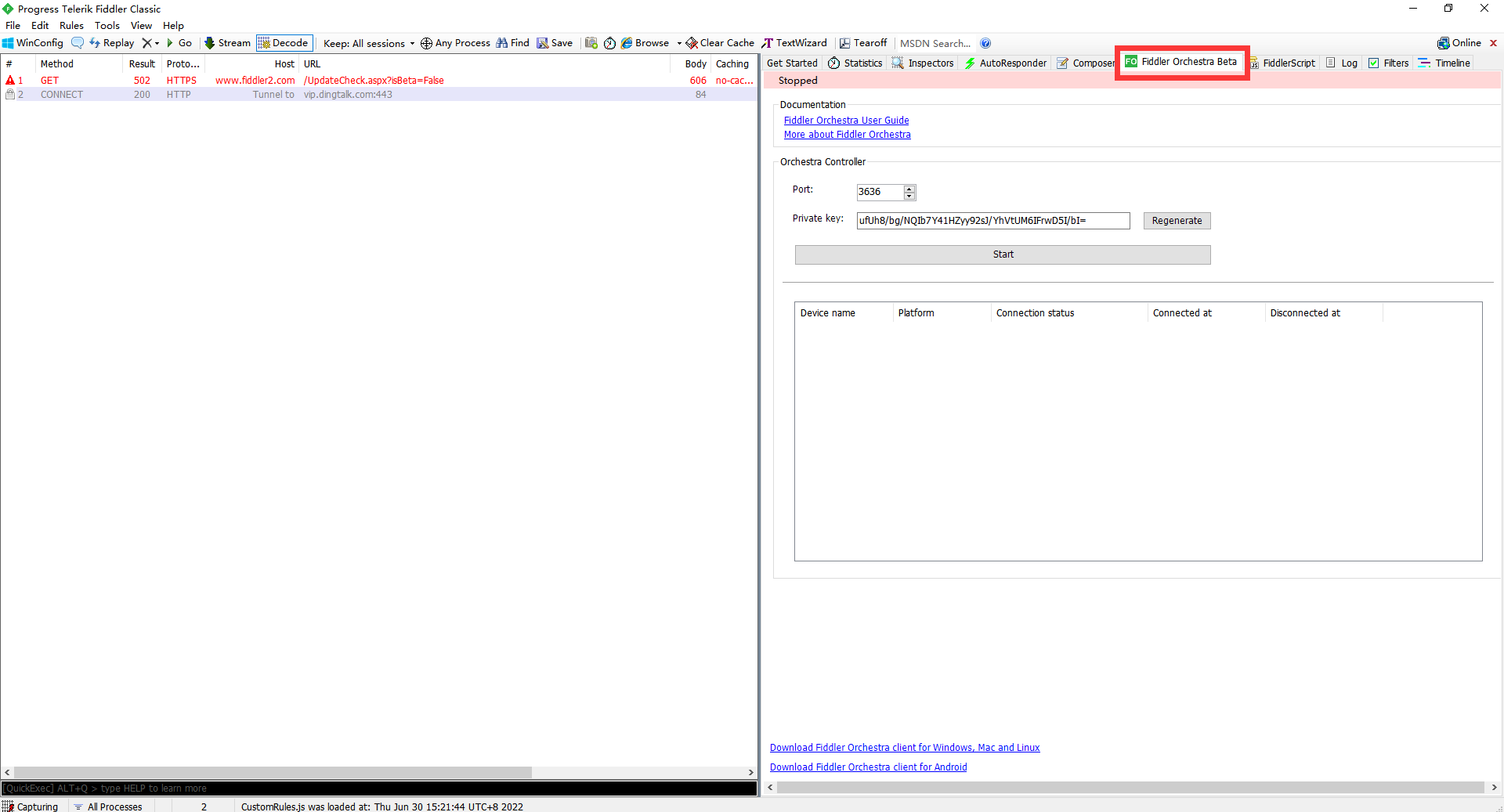The height and width of the screenshot is (812, 1504).
Task: Click the Device name column header
Action: coord(844,313)
